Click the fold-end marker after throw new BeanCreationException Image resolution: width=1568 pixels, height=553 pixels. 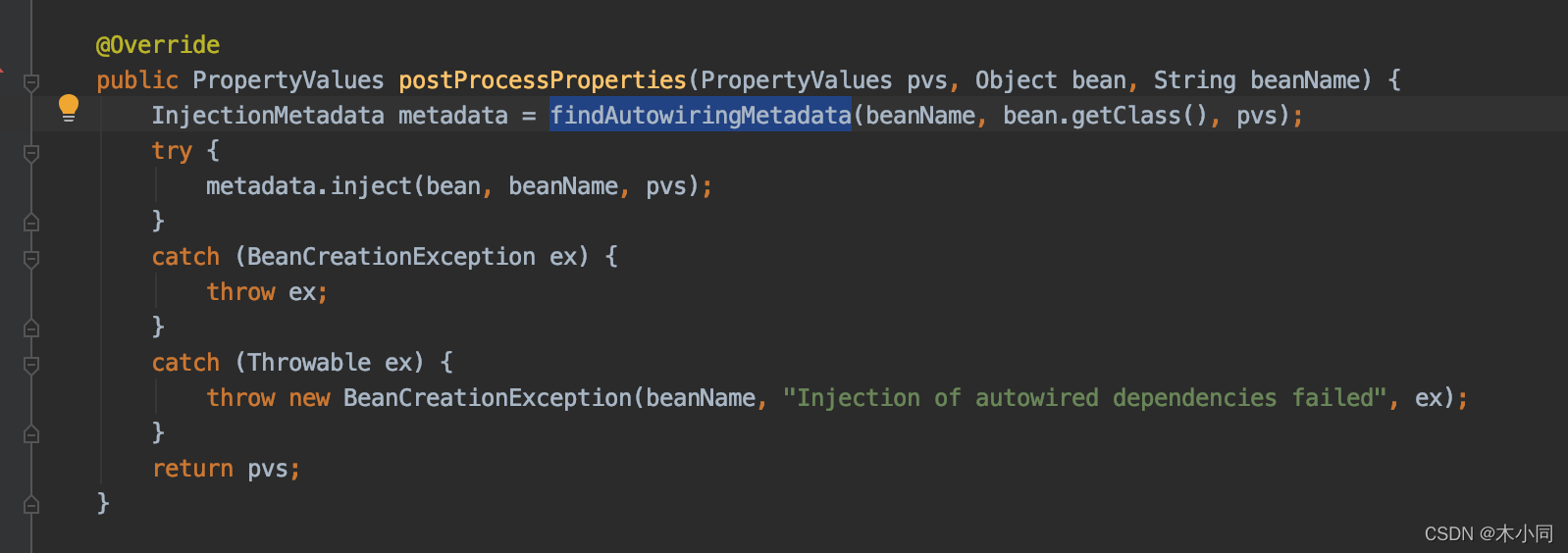(x=31, y=434)
